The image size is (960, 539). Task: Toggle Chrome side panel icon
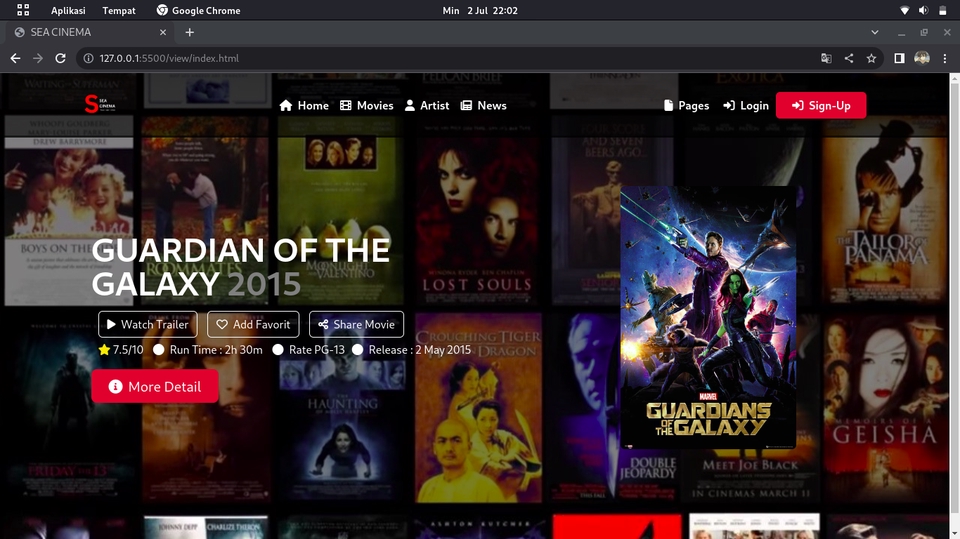tap(899, 58)
